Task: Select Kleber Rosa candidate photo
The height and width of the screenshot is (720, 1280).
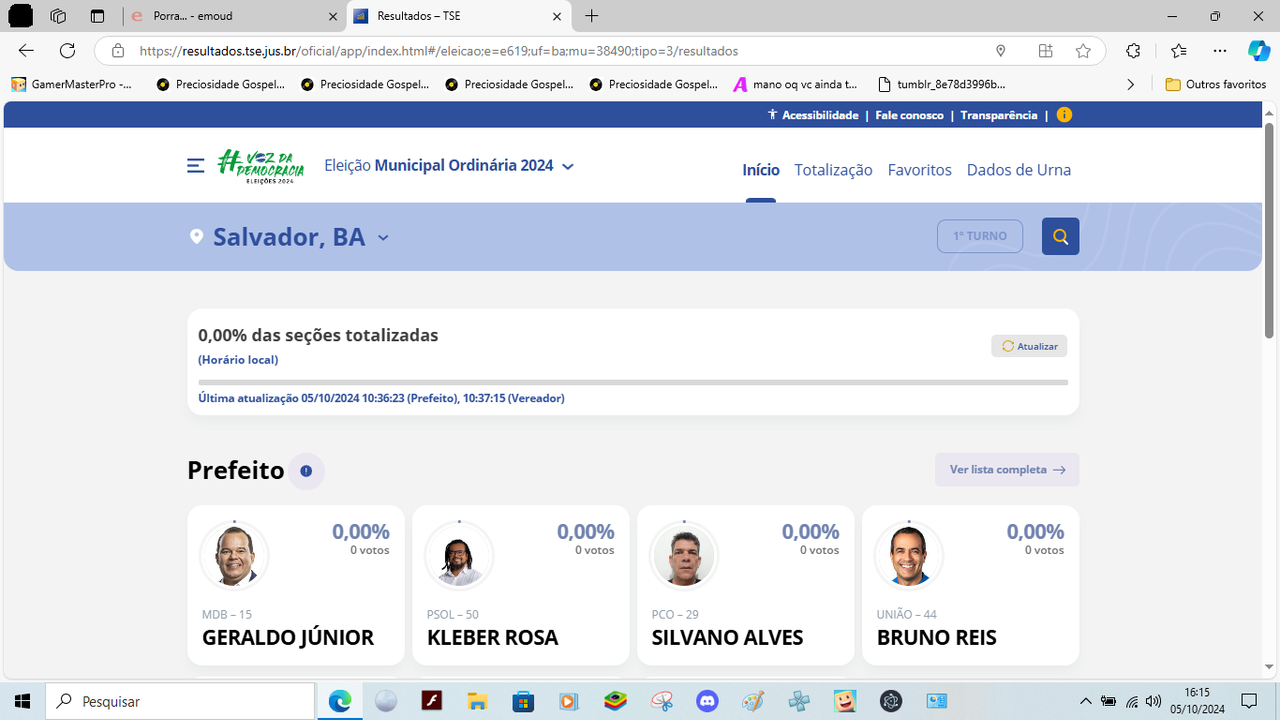Action: [x=459, y=555]
